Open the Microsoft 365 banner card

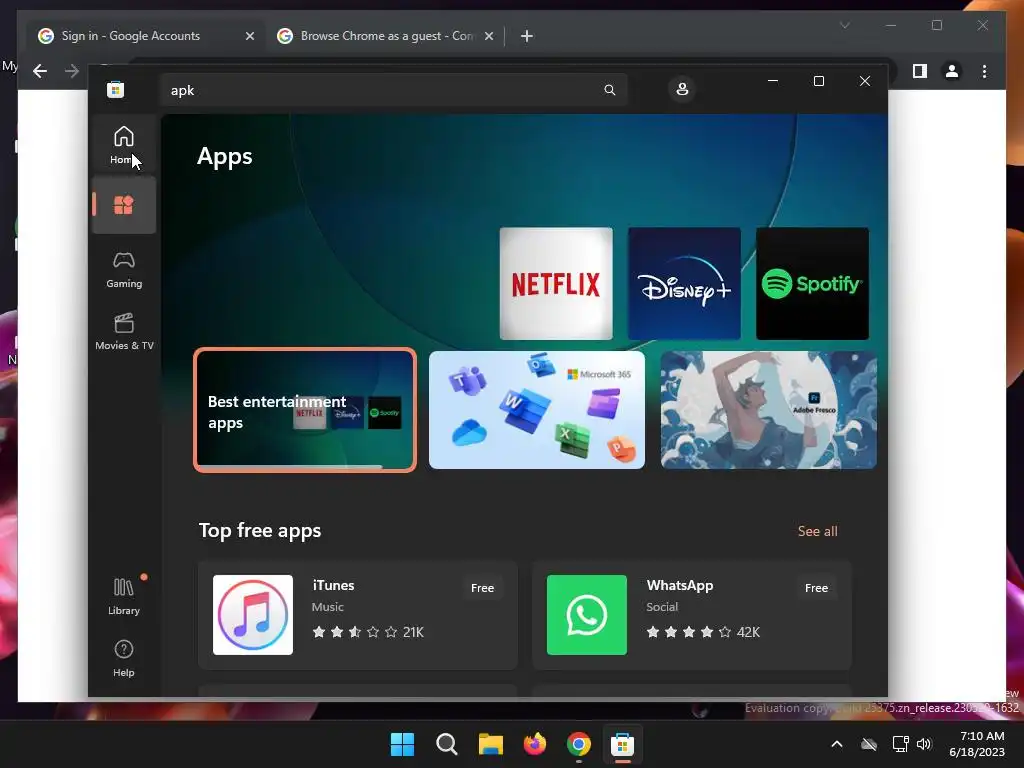pyautogui.click(x=536, y=410)
